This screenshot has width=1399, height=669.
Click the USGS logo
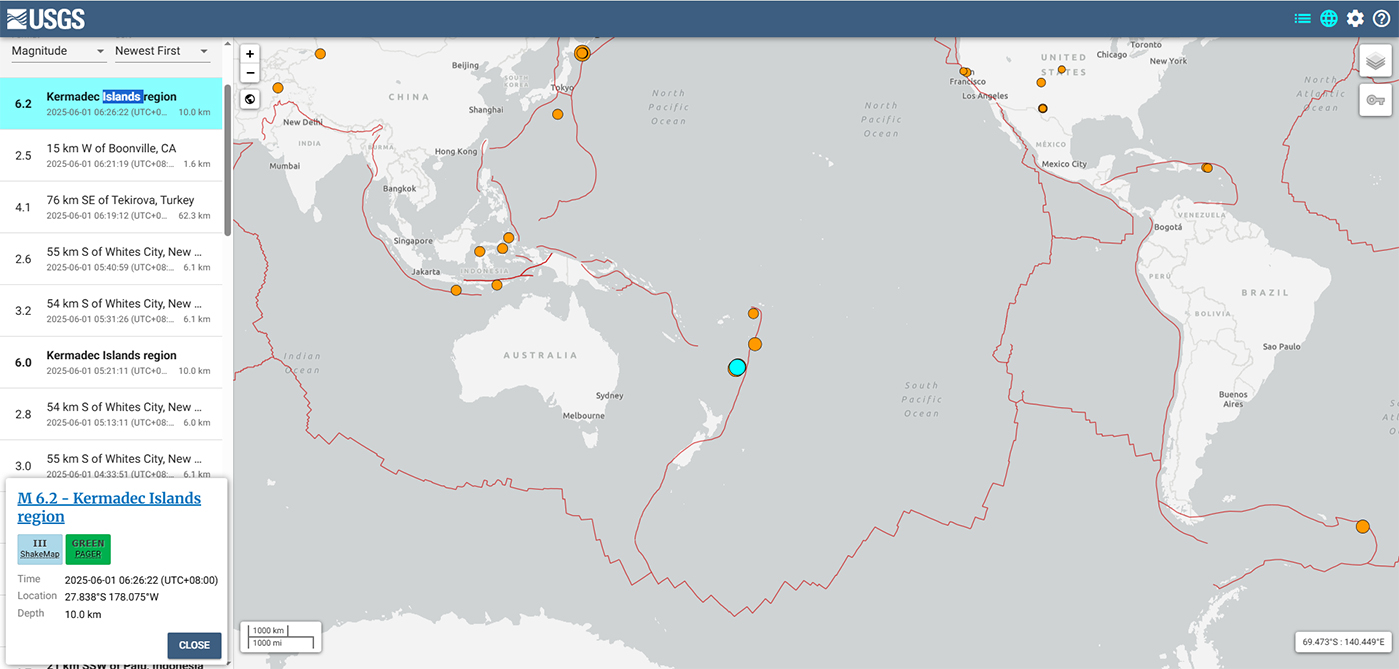[x=46, y=18]
